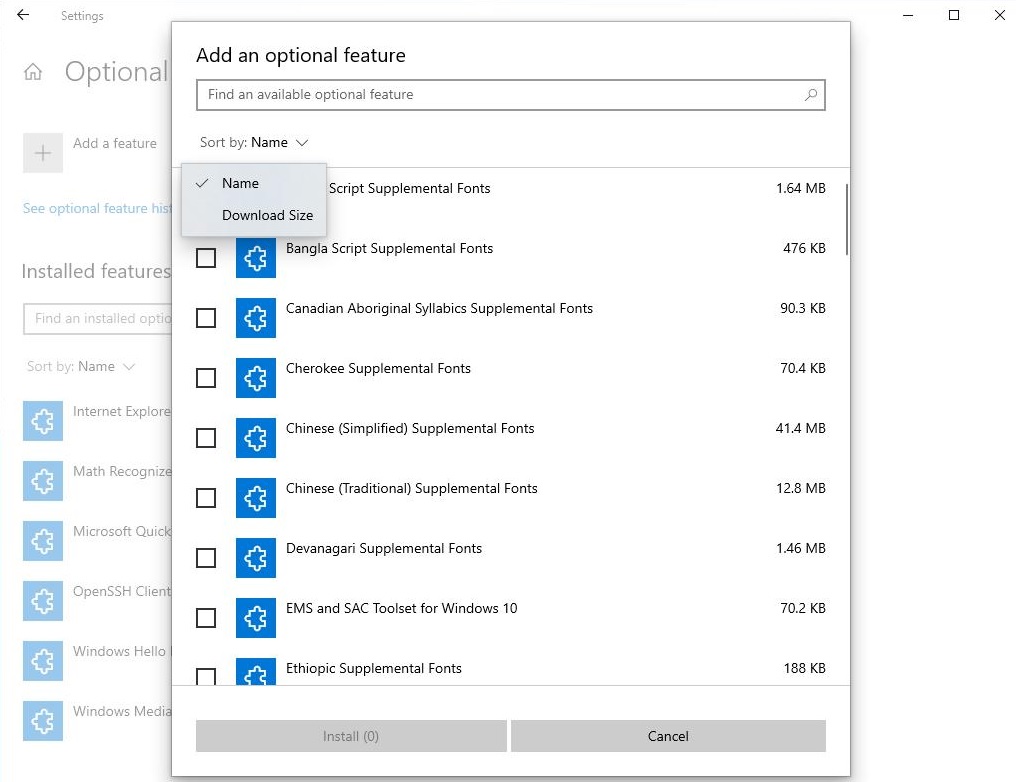Check the Chinese (Traditional) Supplemental Fonts checkbox
This screenshot has width=1016, height=782.
[206, 498]
